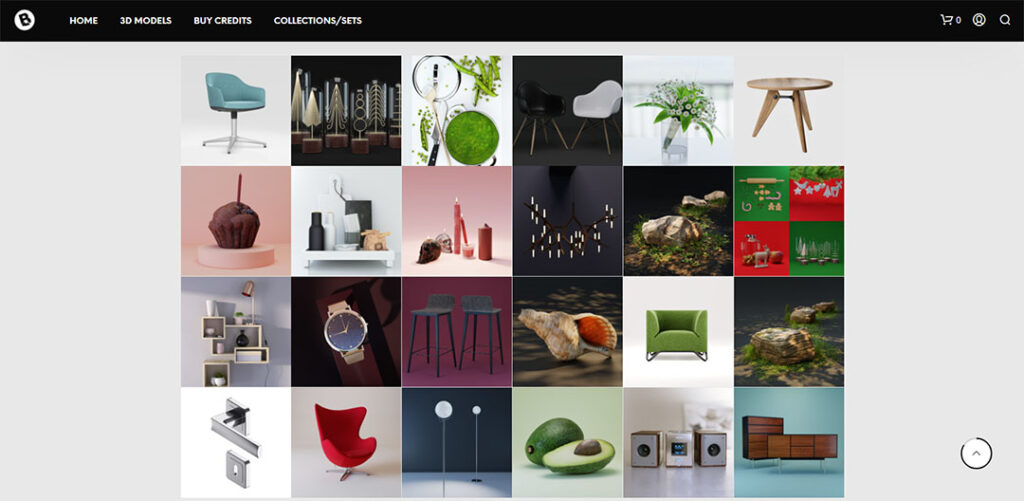The image size is (1024, 501).
Task: Go to BUY CREDITS page
Action: [x=223, y=21]
